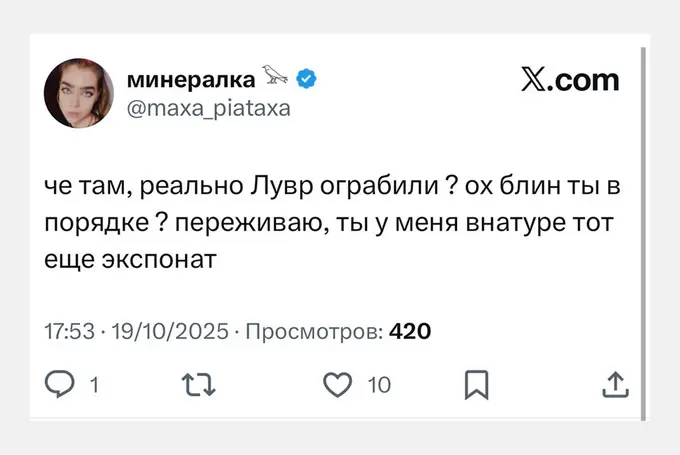Viewport: 680px width, 455px height.
Task: Open the минералка display name
Action: coord(188,79)
